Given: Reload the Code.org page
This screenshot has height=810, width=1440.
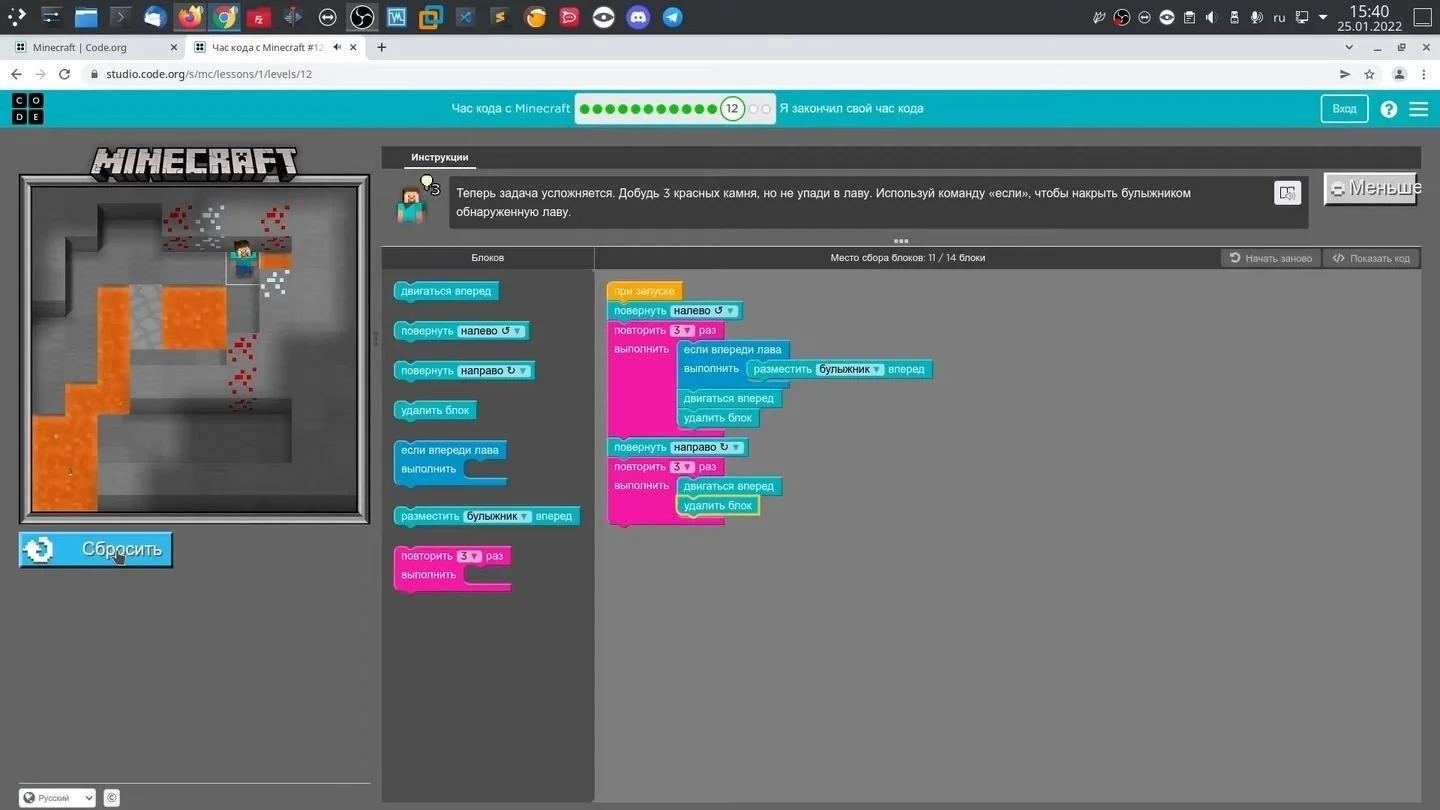Looking at the screenshot, I should point(65,74).
